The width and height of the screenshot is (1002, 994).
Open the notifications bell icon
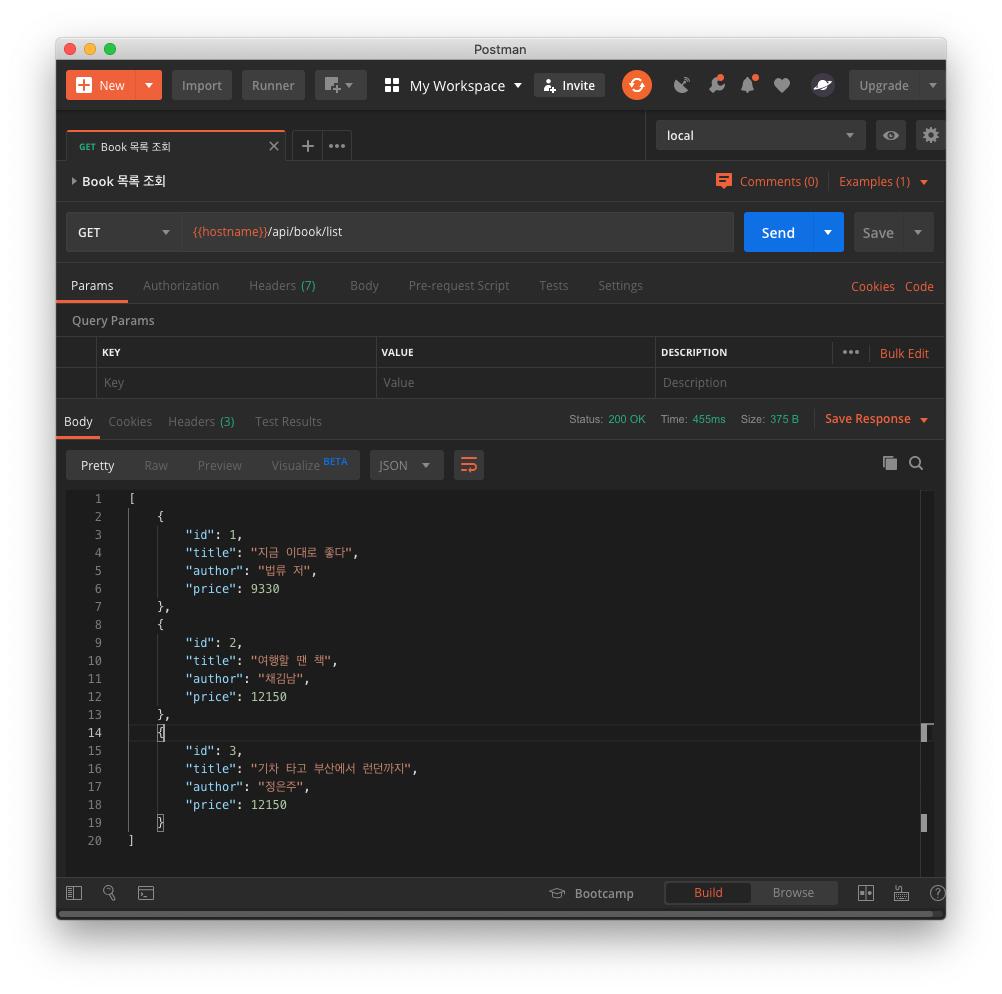coord(747,85)
